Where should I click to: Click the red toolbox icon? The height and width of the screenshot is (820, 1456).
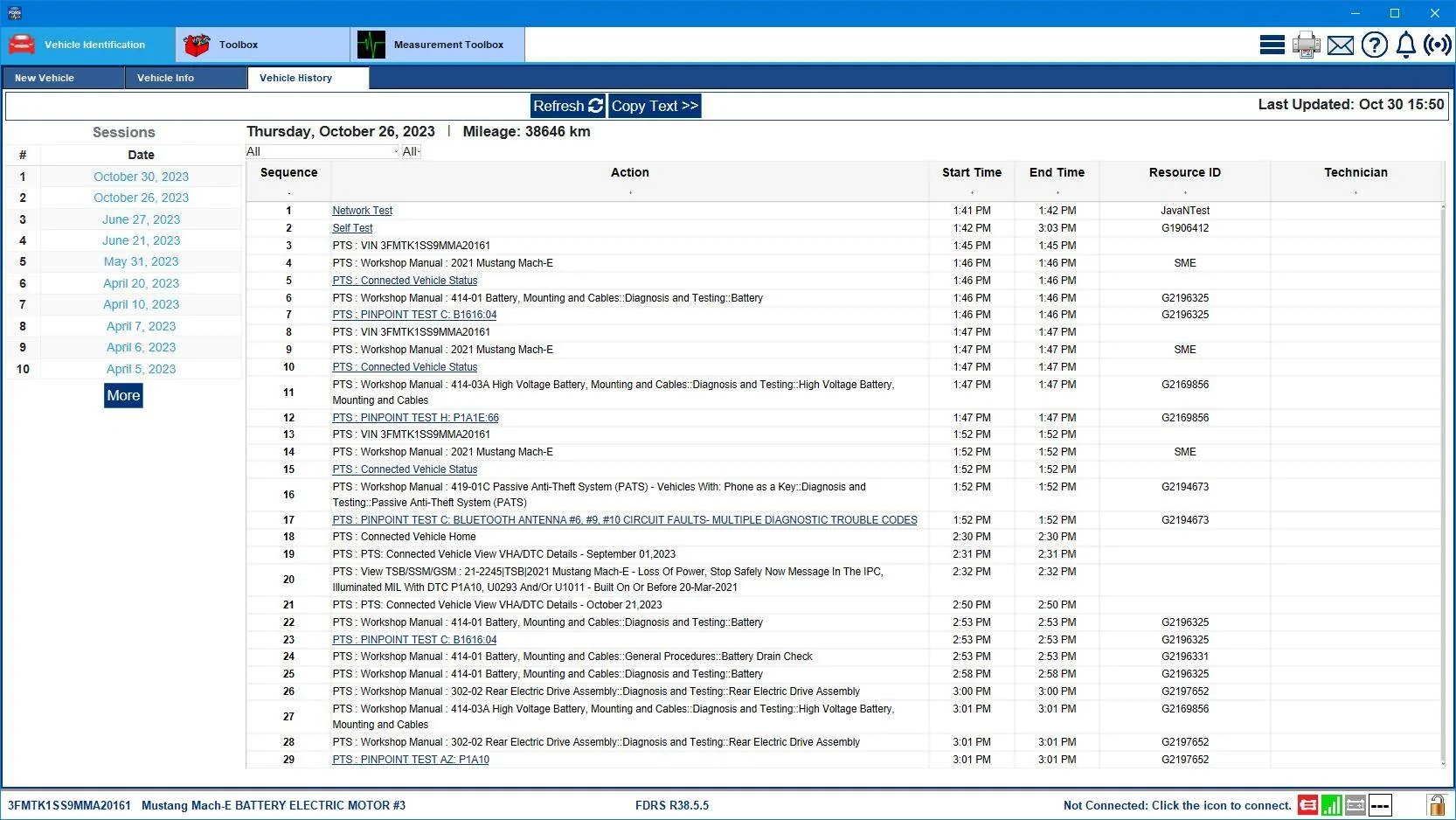click(x=197, y=45)
